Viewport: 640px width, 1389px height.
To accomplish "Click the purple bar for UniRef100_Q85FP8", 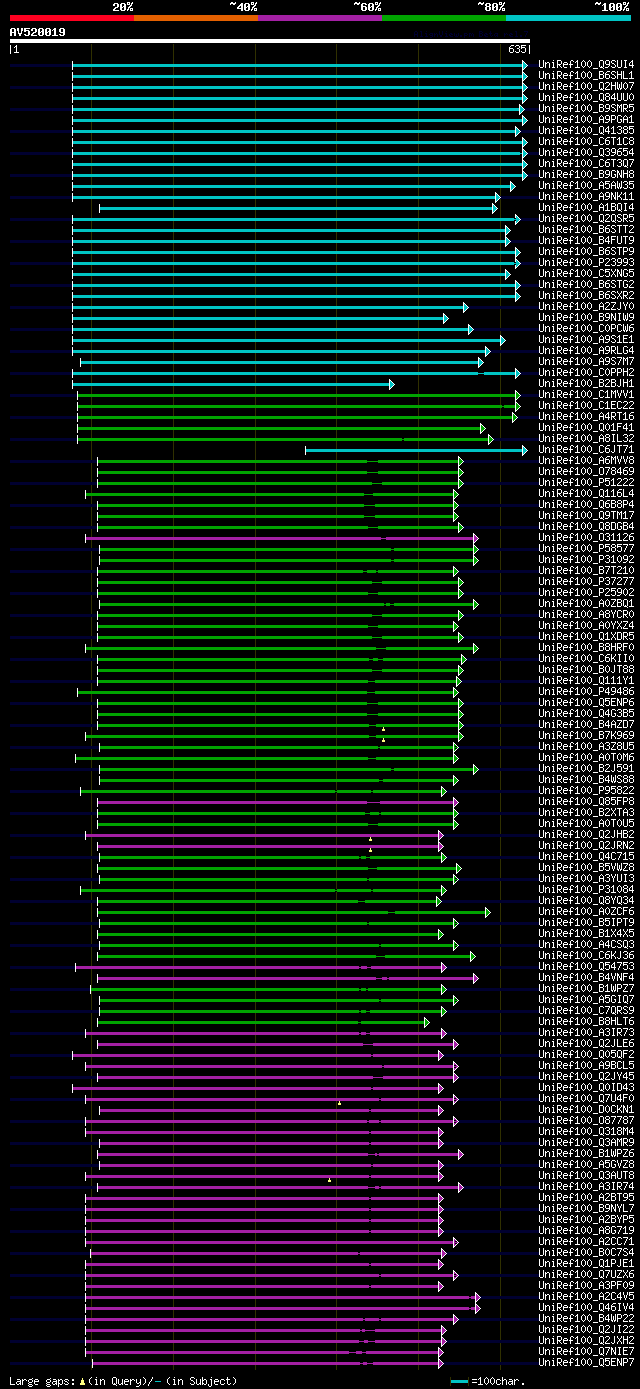I will [277, 802].
